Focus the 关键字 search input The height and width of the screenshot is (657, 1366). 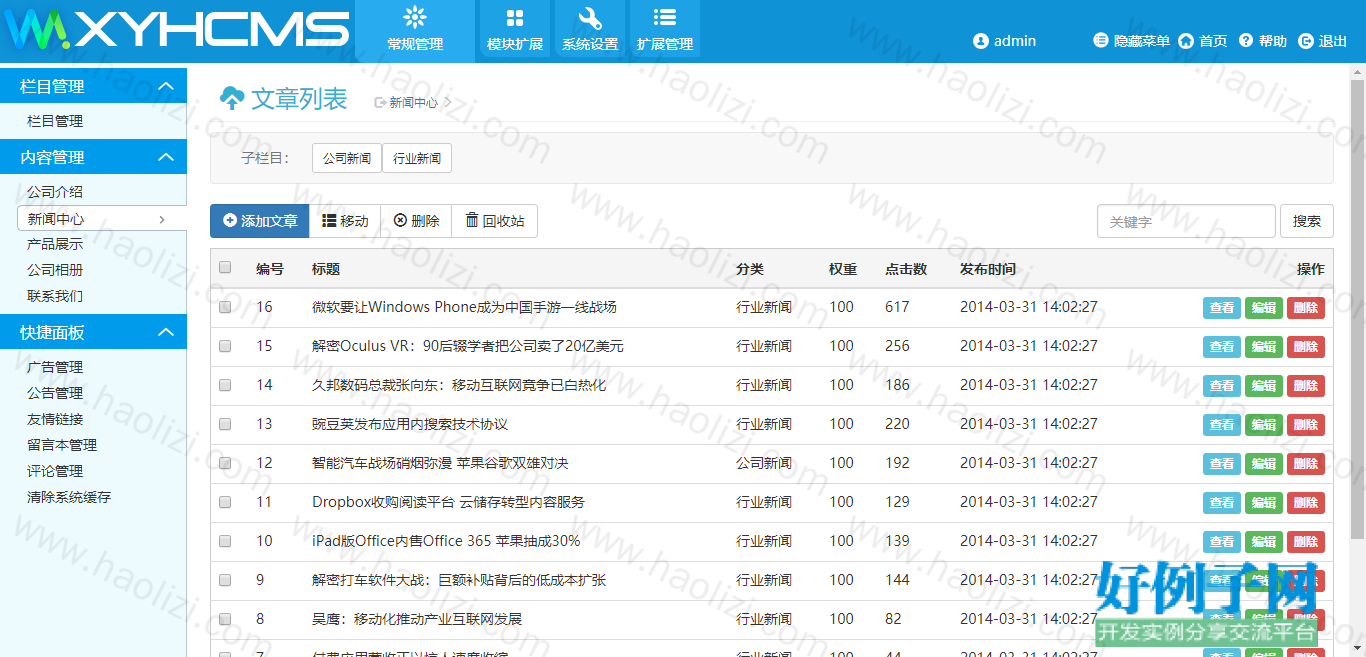pos(1186,221)
